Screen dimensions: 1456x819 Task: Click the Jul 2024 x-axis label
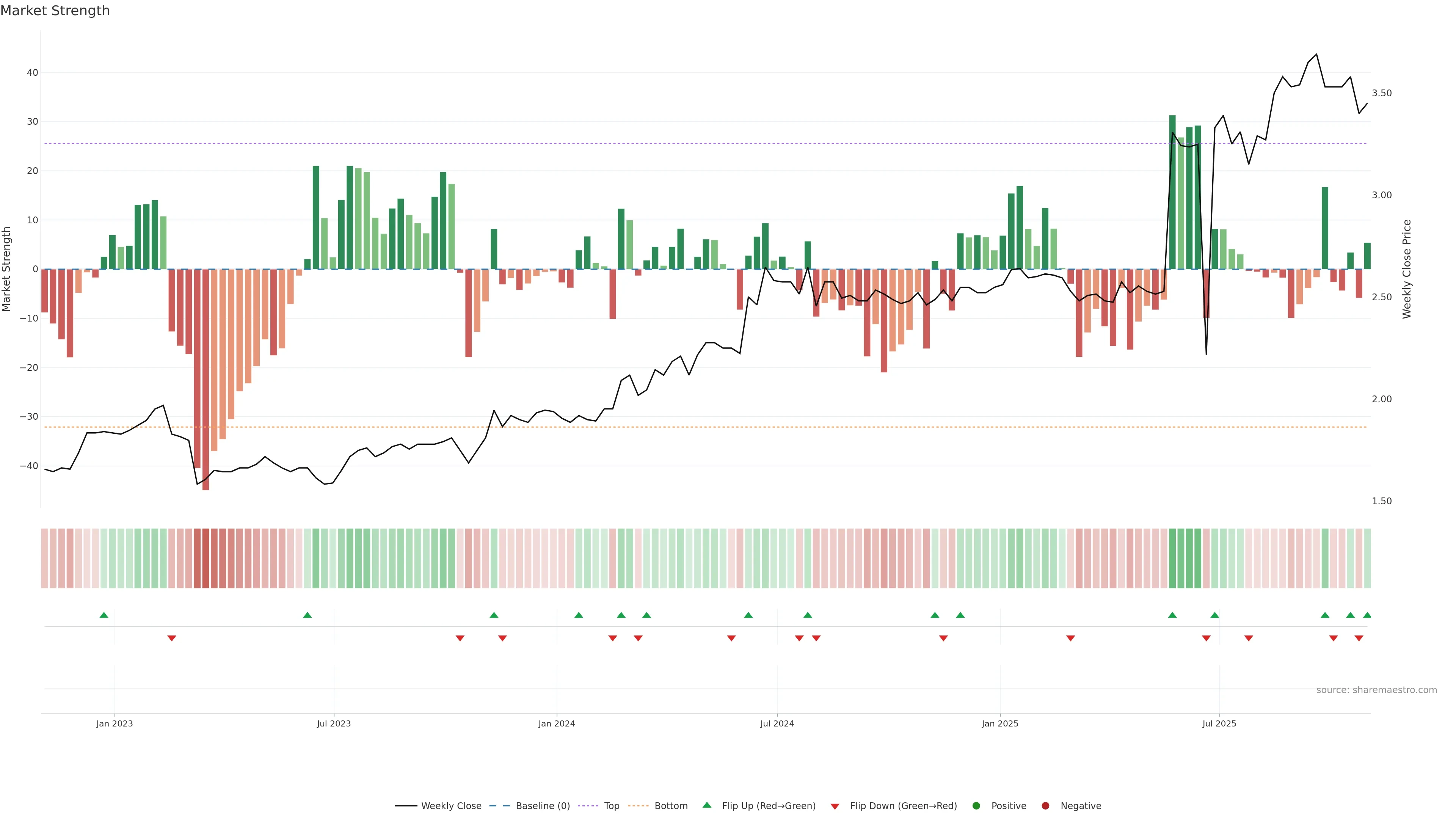coord(777,723)
